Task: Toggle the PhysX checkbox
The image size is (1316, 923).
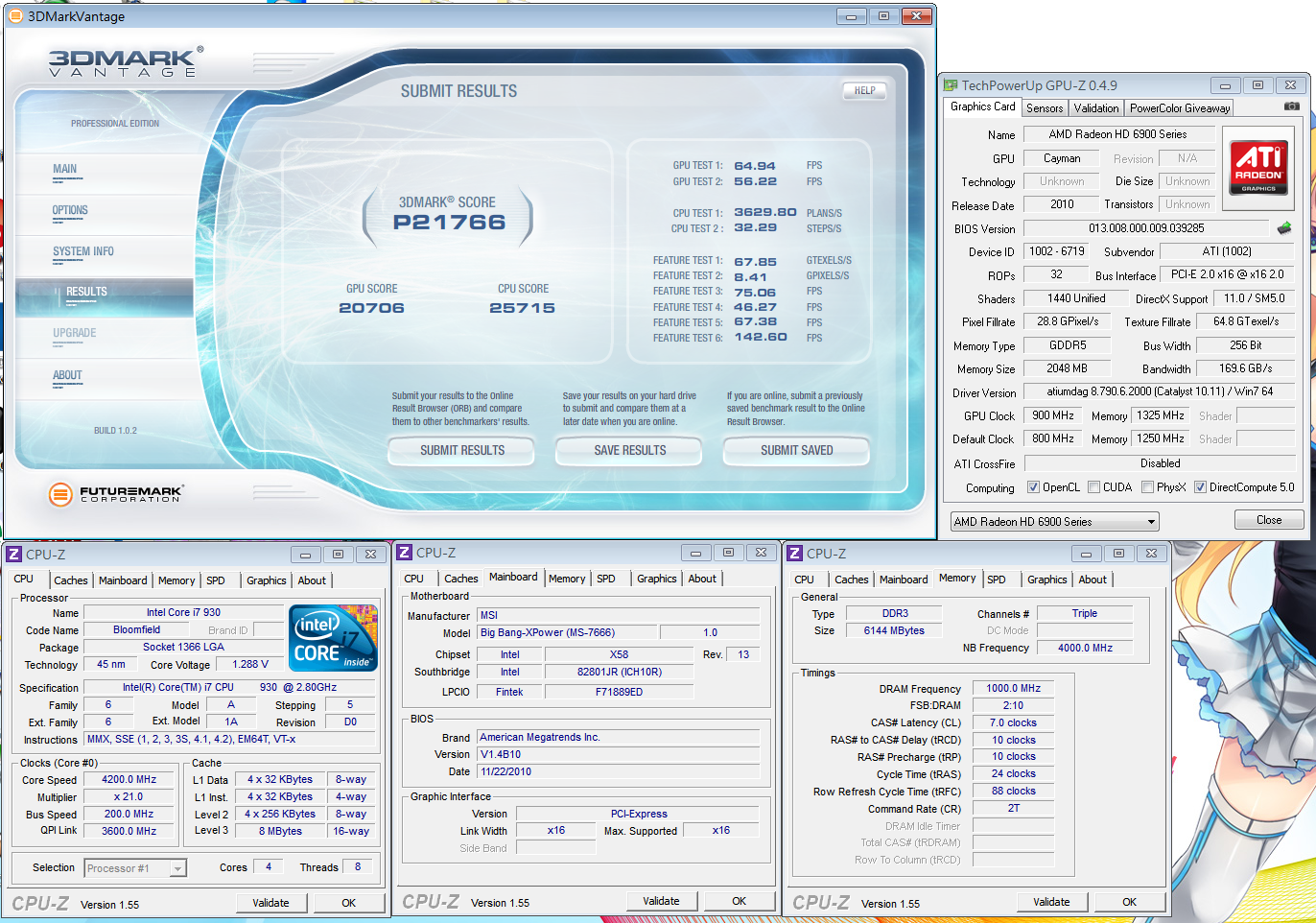Action: pos(1147,487)
